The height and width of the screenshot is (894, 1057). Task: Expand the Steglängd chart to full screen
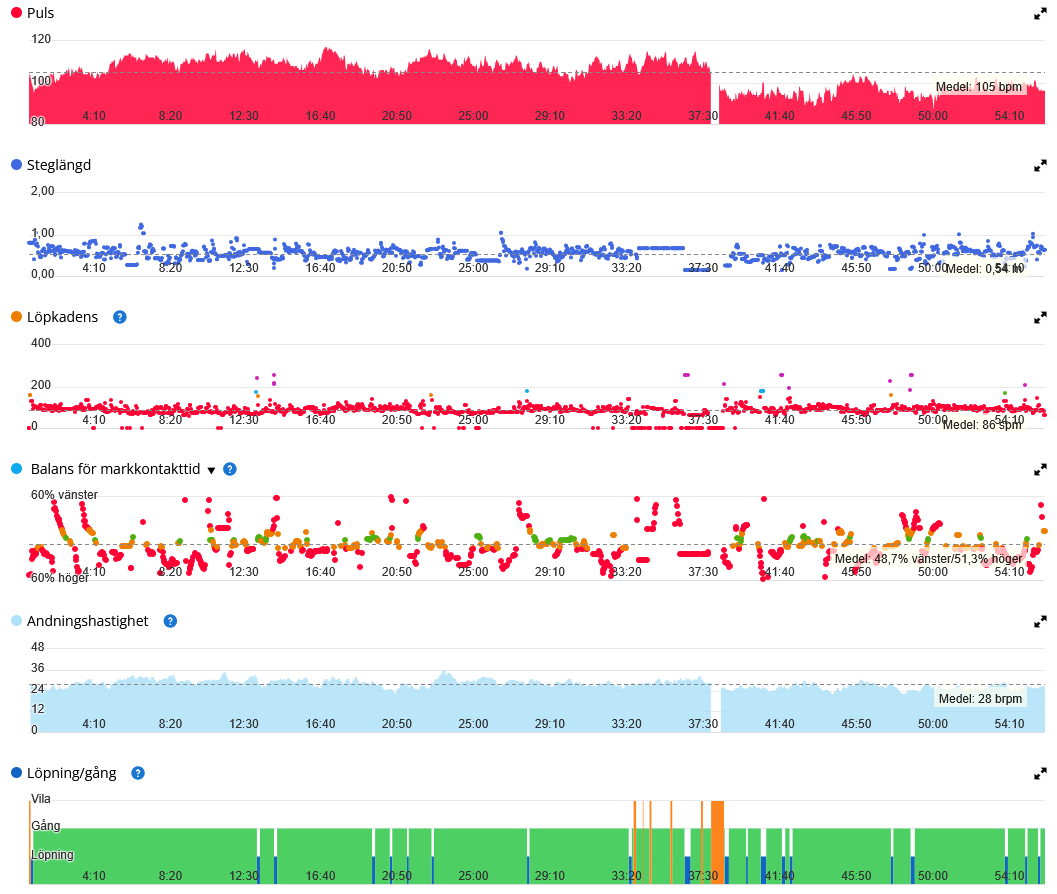1040,165
